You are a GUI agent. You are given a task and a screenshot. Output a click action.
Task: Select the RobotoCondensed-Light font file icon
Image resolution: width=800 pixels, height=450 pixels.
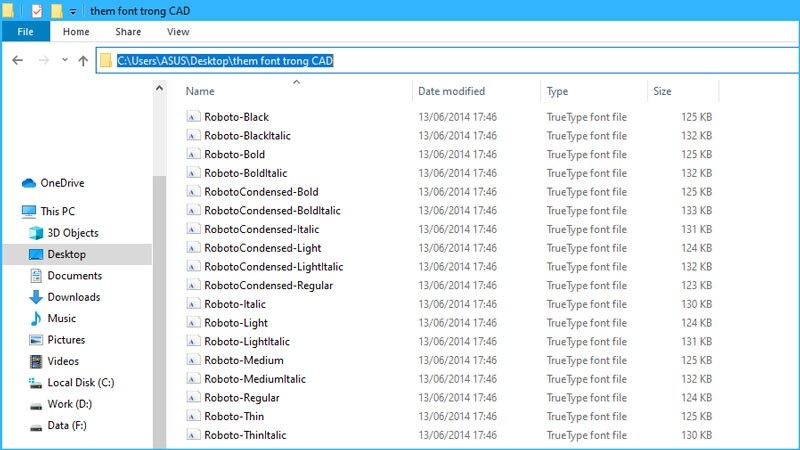(x=192, y=248)
